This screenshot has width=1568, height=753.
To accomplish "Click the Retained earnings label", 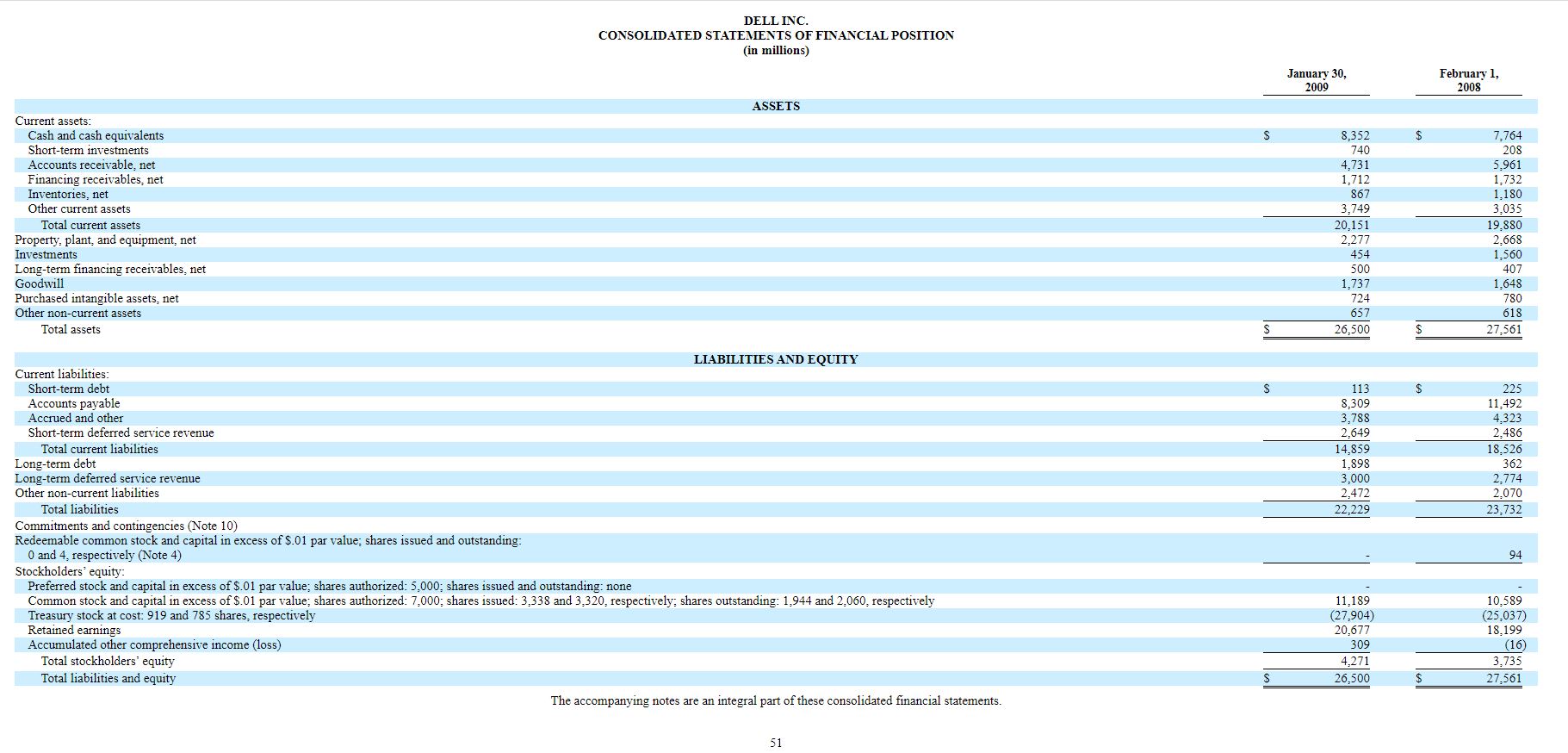I will tap(74, 630).
